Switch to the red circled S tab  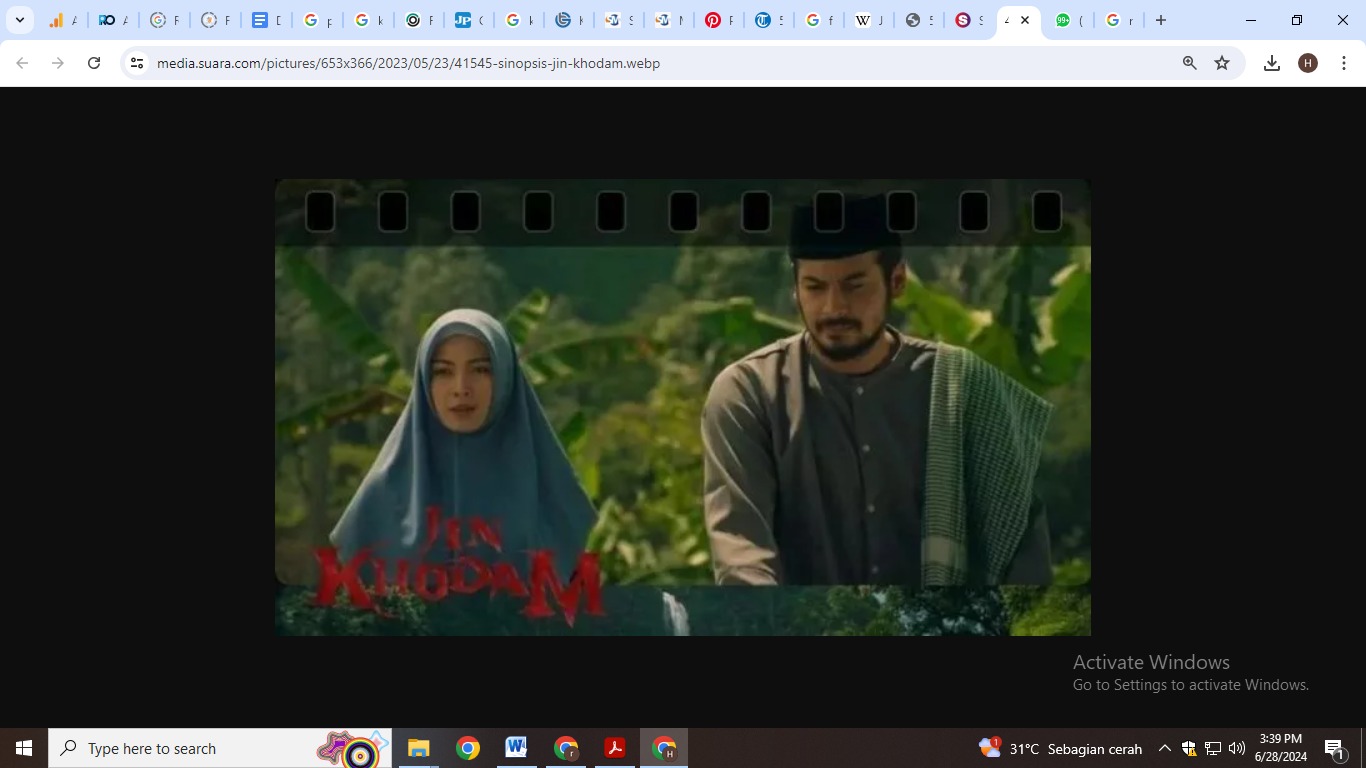coord(968,20)
